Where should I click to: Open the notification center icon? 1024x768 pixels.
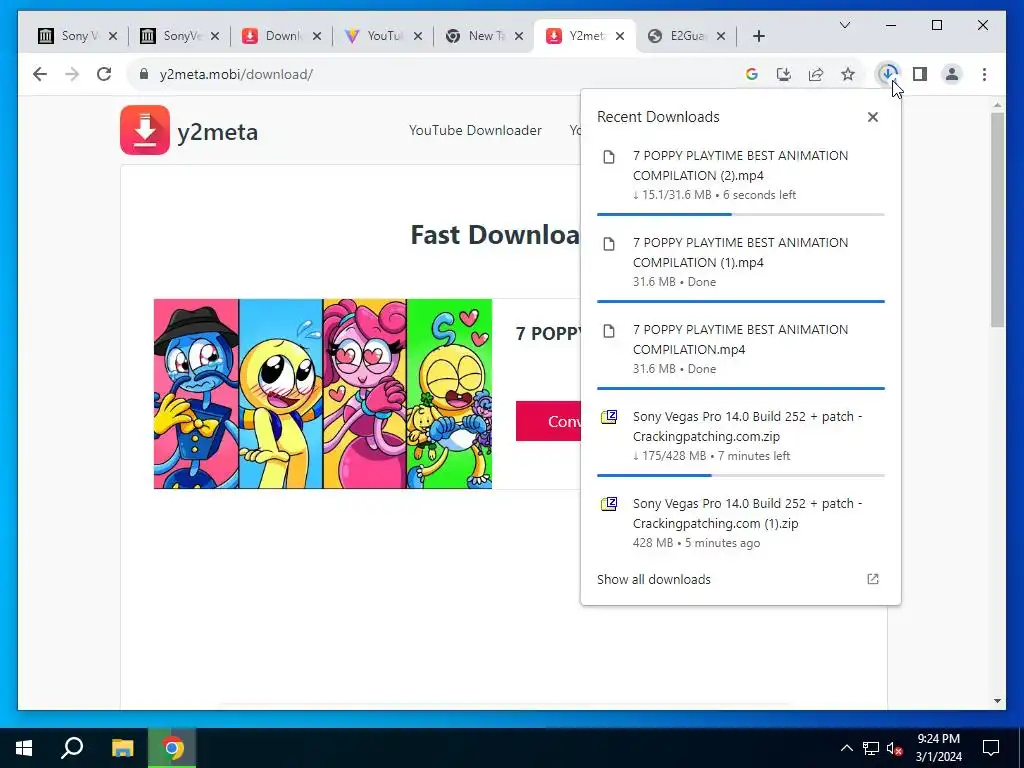click(x=991, y=748)
